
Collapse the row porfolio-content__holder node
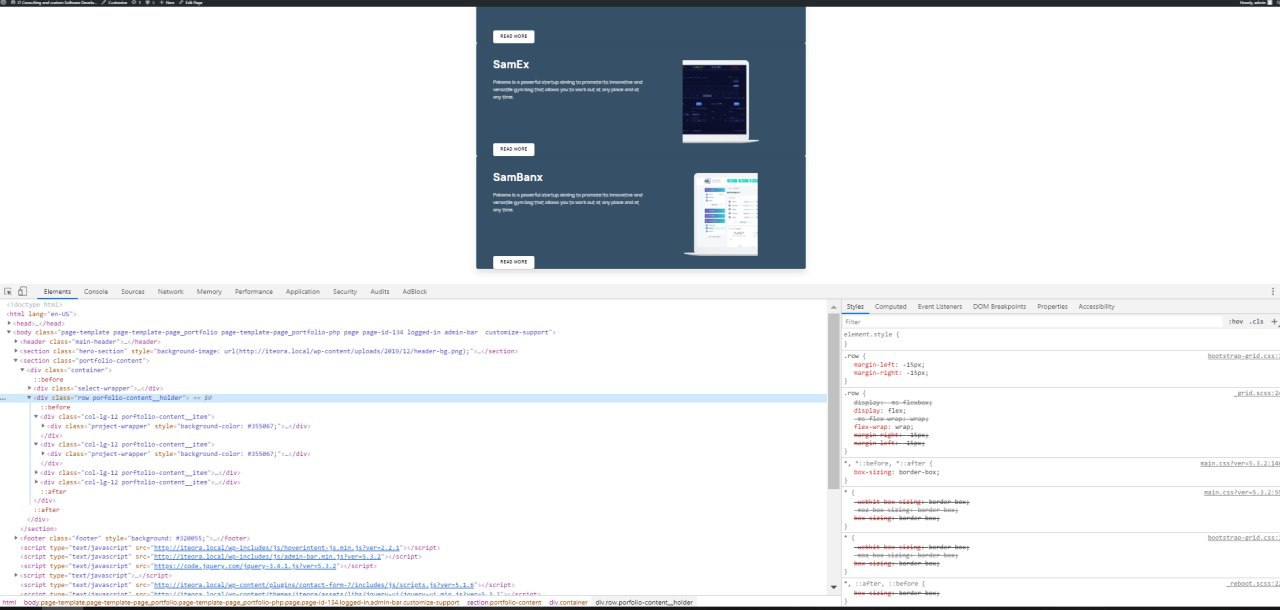(31, 398)
